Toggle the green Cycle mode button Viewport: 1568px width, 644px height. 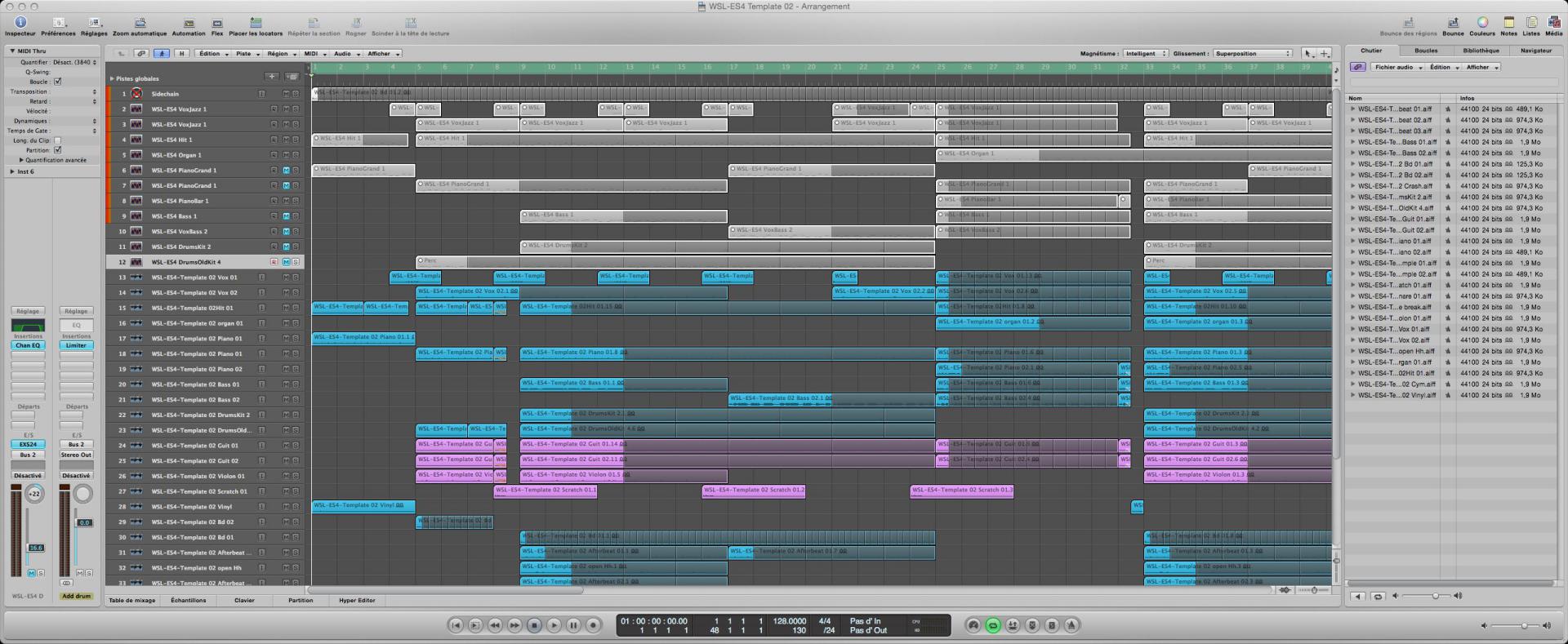click(x=993, y=625)
